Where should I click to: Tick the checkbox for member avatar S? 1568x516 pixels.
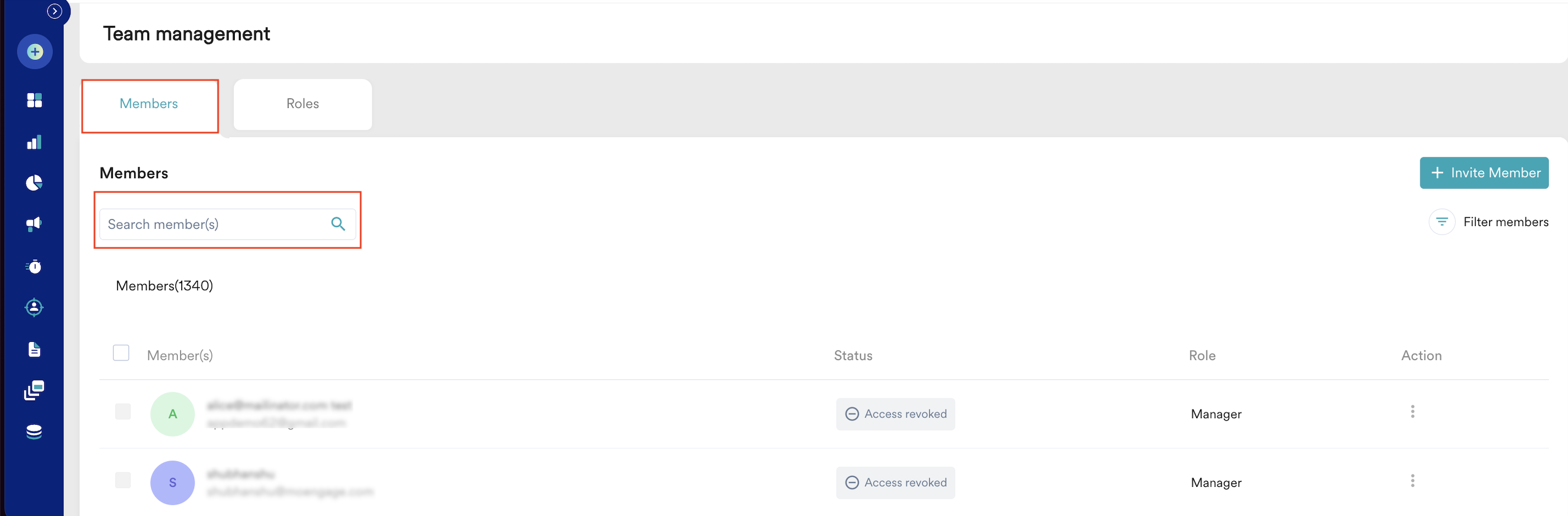(123, 480)
